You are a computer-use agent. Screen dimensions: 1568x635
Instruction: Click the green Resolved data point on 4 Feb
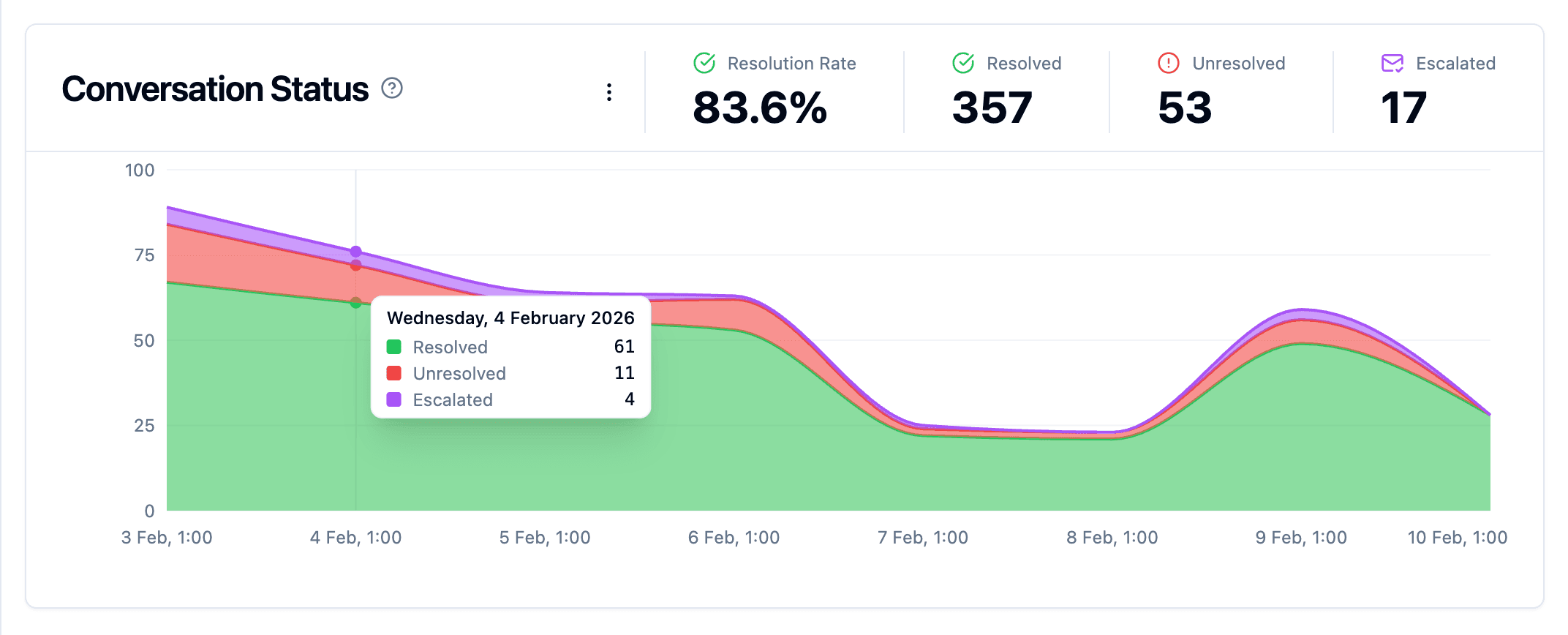click(x=356, y=302)
